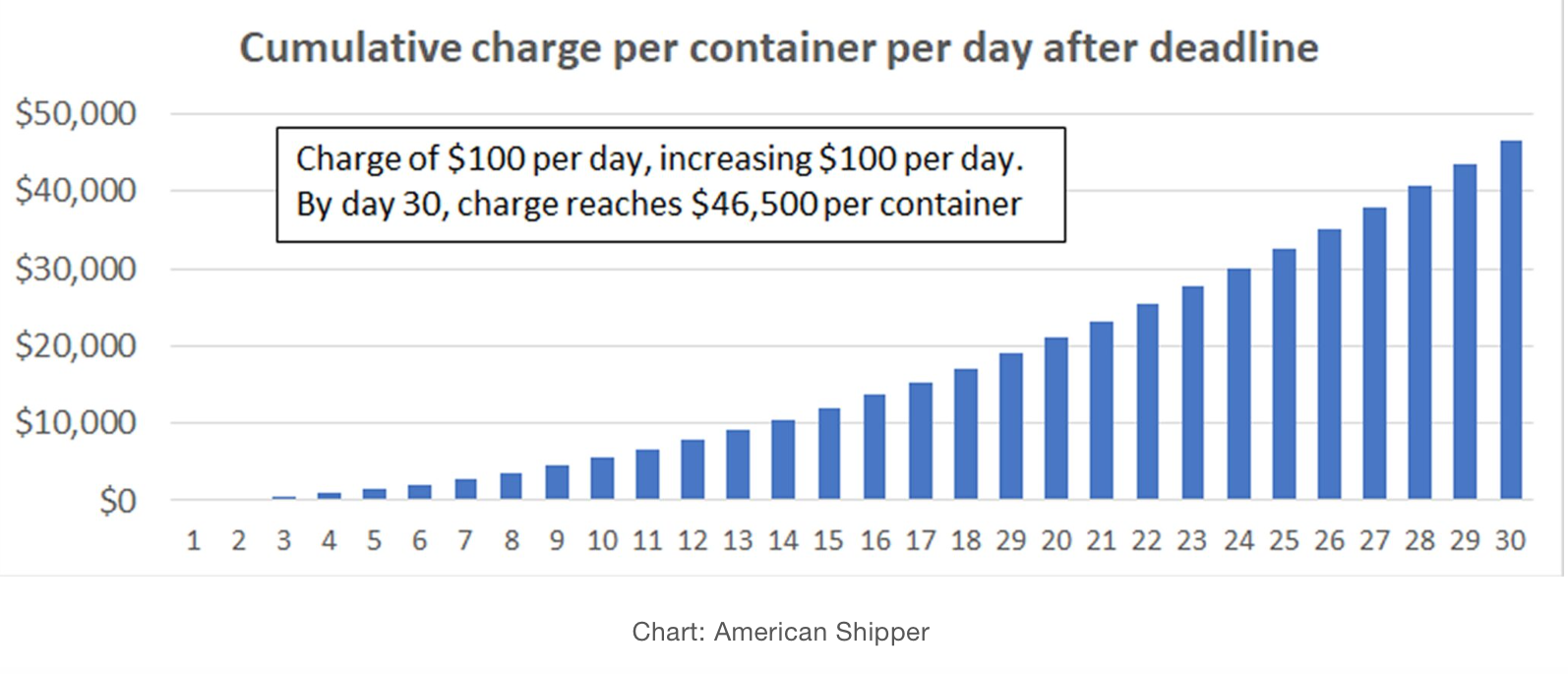Click the bar above day 15
Screen dimensions: 1568x674
[x=829, y=454]
